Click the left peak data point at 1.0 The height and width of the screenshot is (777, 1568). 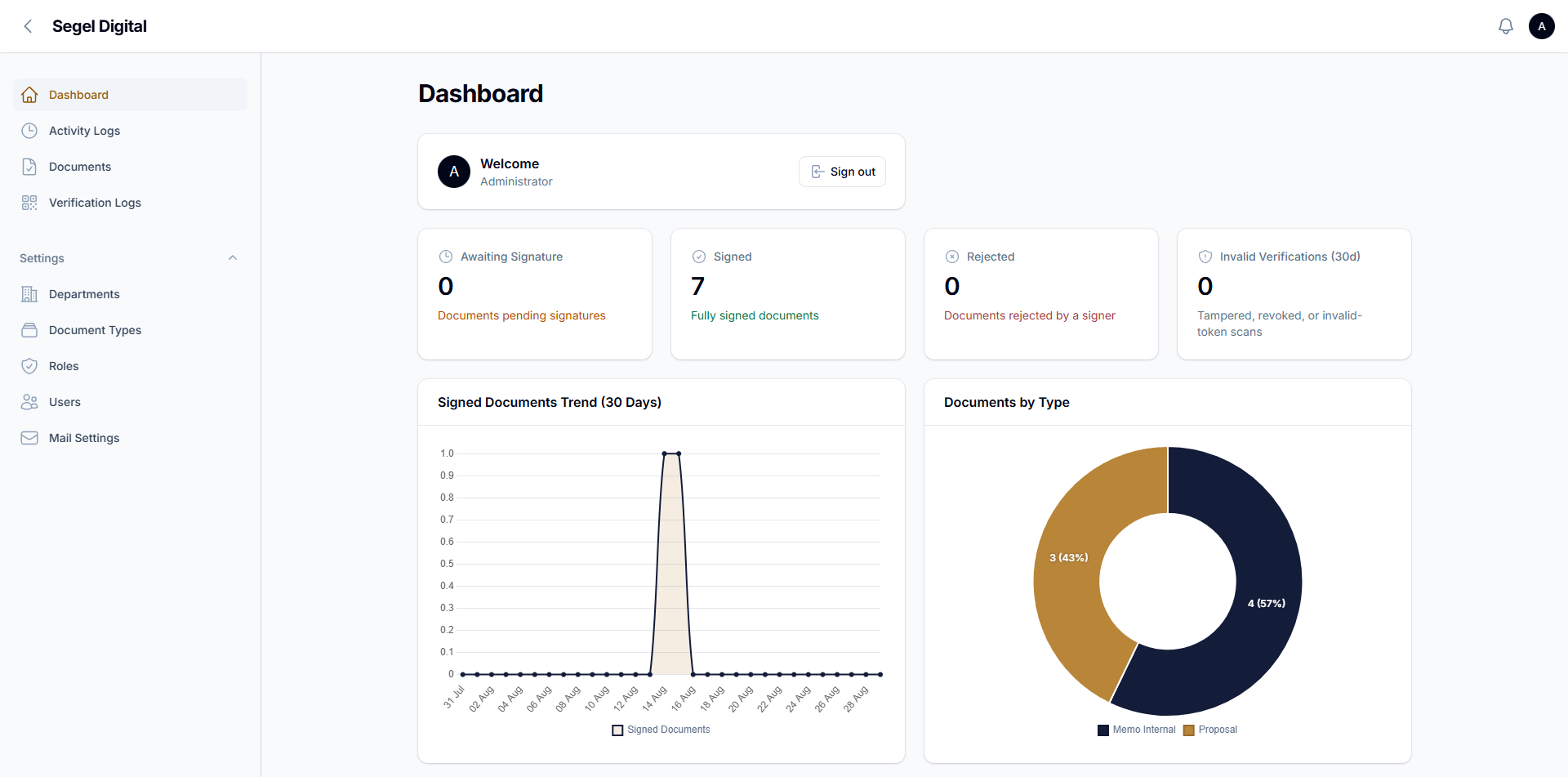coord(665,453)
